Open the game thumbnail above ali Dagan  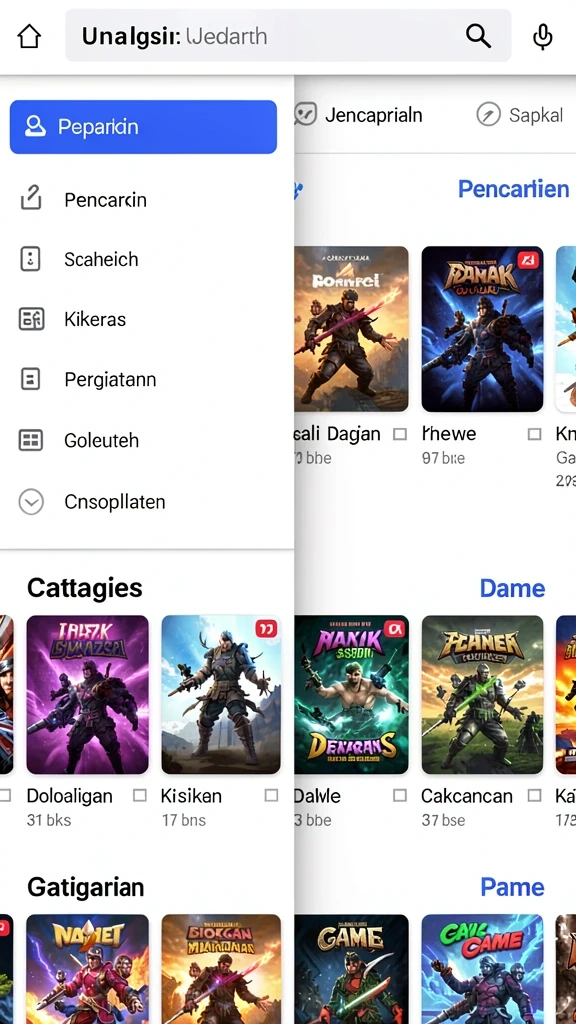click(x=351, y=328)
